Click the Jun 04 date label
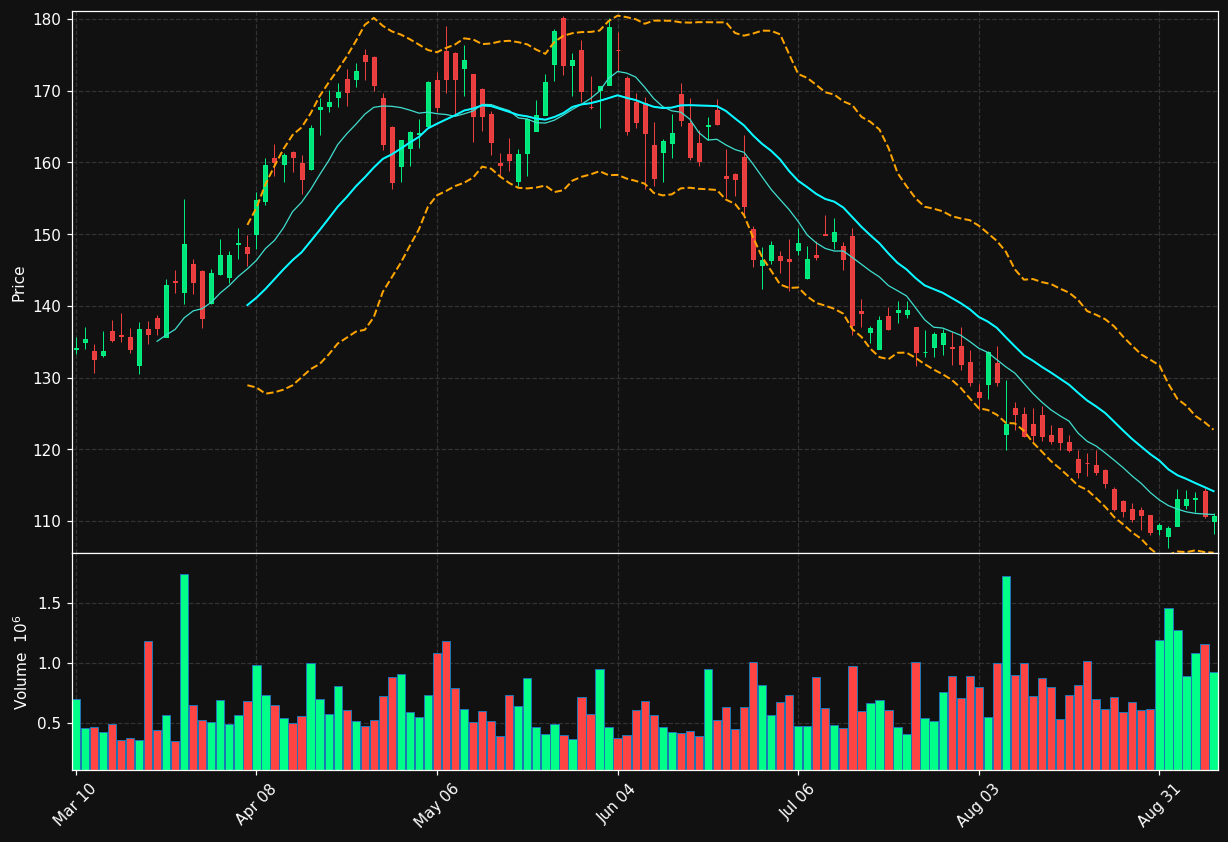The width and height of the screenshot is (1228, 842). (617, 803)
